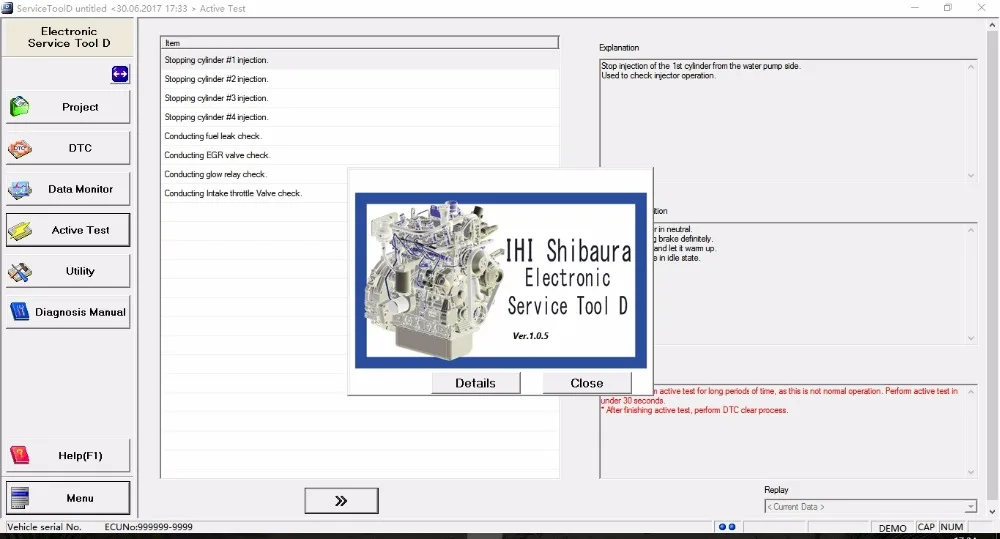Click the Menu list icon
The width and height of the screenshot is (1000, 539).
tap(20, 498)
